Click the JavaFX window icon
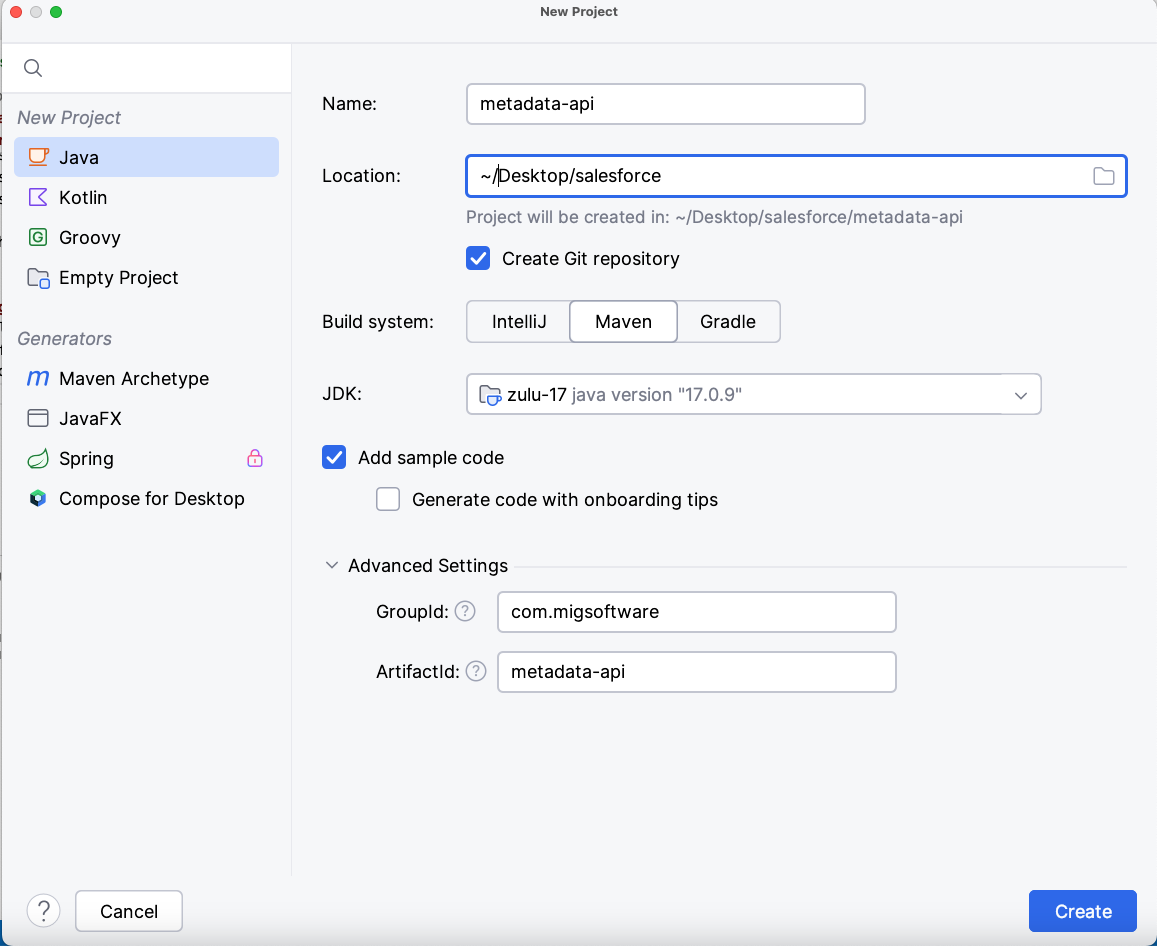The height and width of the screenshot is (946, 1157). (x=38, y=418)
